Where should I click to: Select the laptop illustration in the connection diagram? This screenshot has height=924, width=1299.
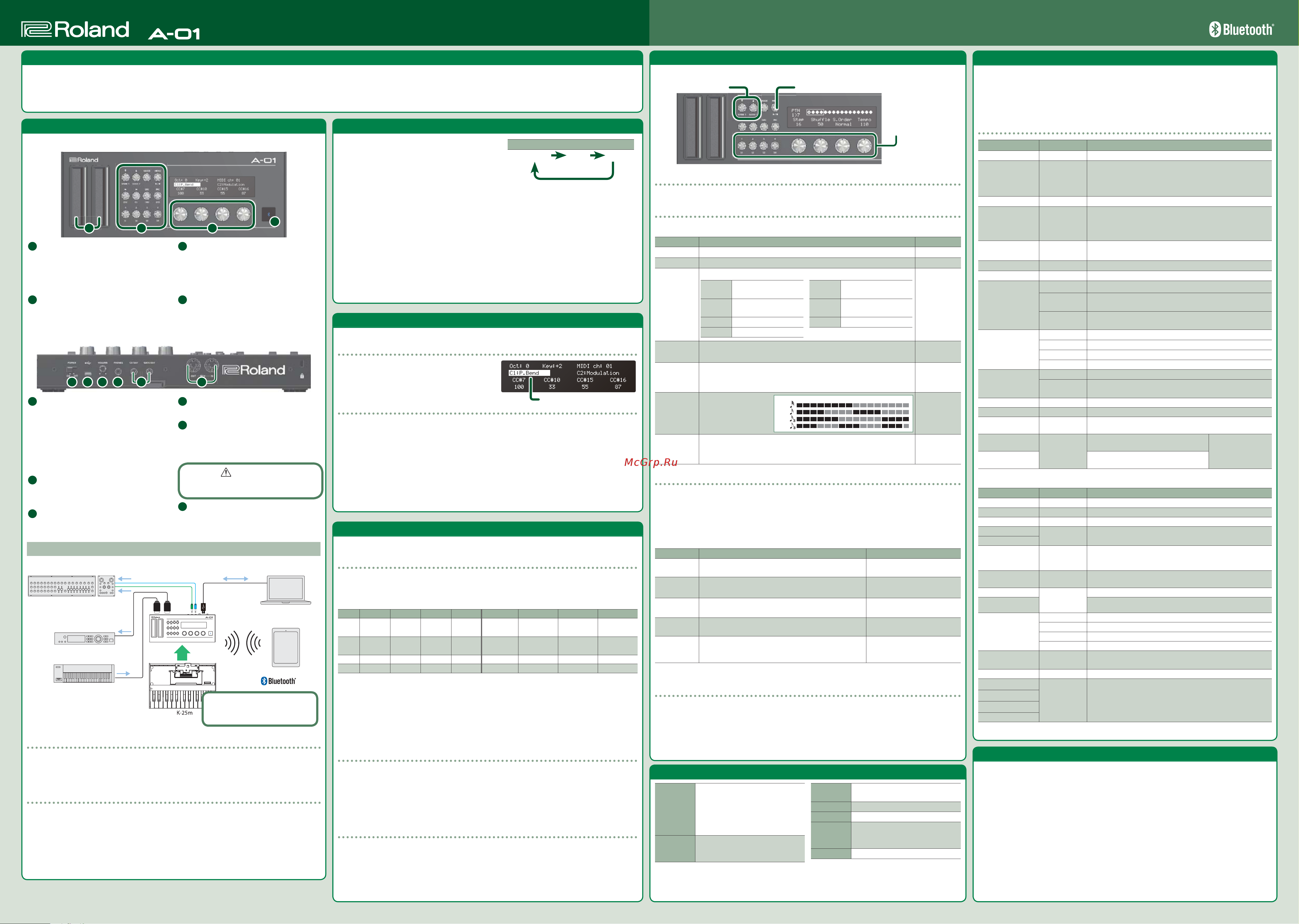[x=286, y=590]
